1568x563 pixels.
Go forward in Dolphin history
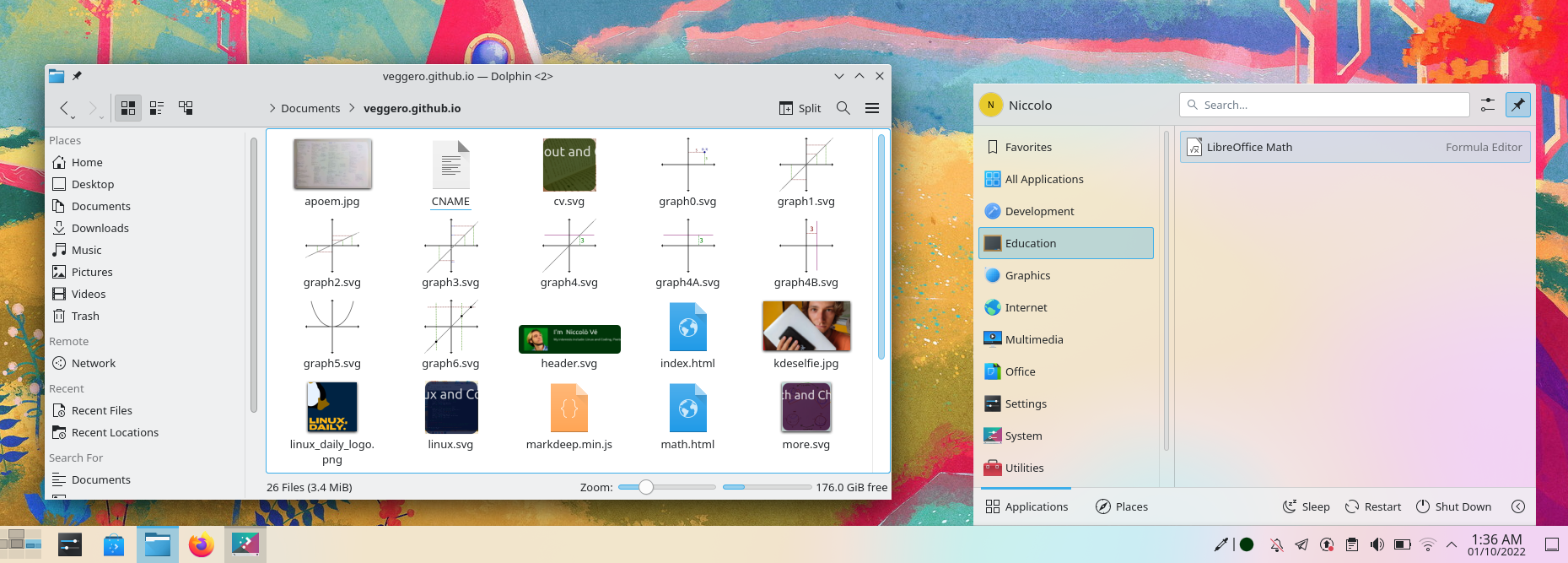point(93,108)
